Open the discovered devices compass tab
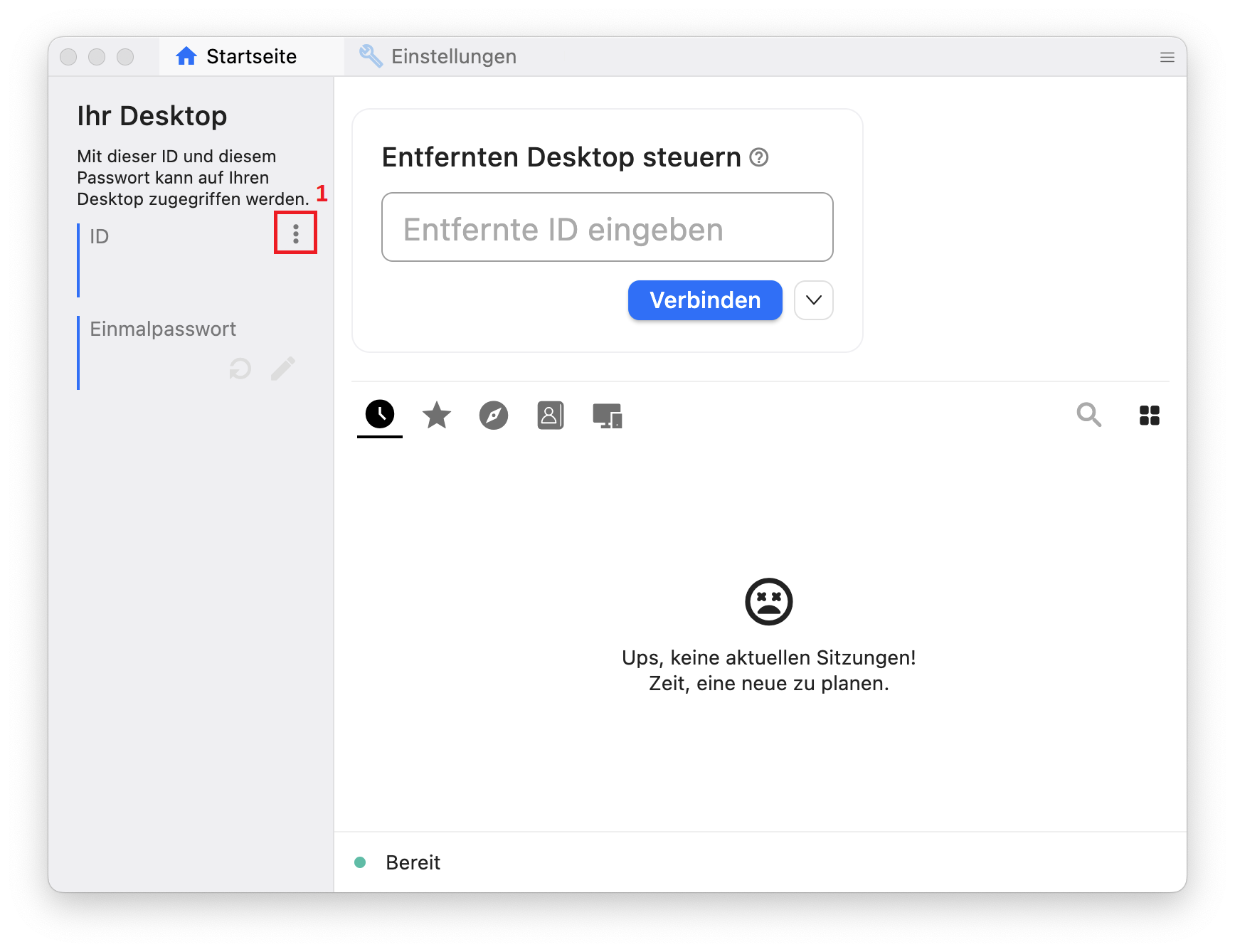 pos(494,416)
